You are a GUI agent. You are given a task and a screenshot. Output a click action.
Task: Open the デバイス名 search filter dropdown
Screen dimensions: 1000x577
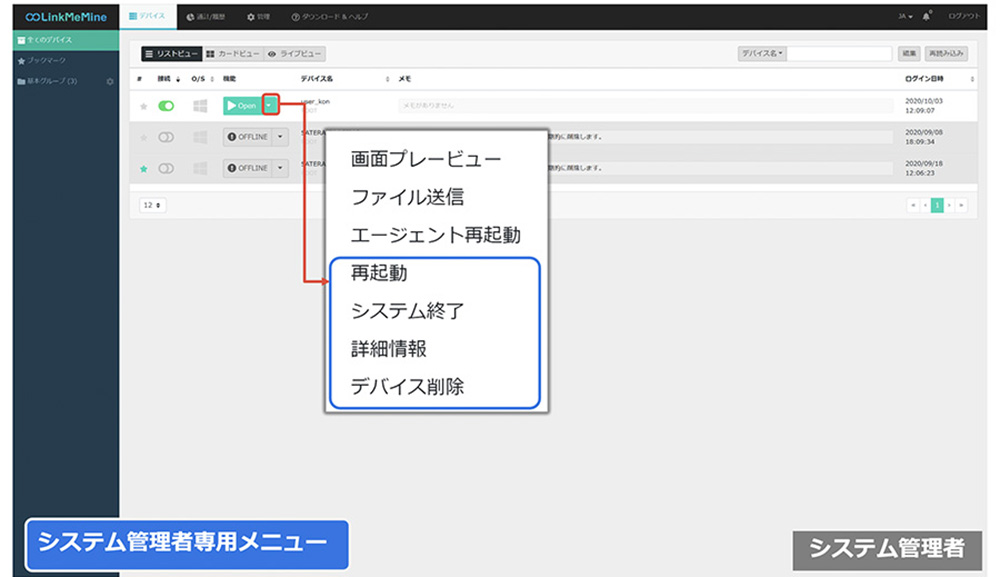pos(762,54)
